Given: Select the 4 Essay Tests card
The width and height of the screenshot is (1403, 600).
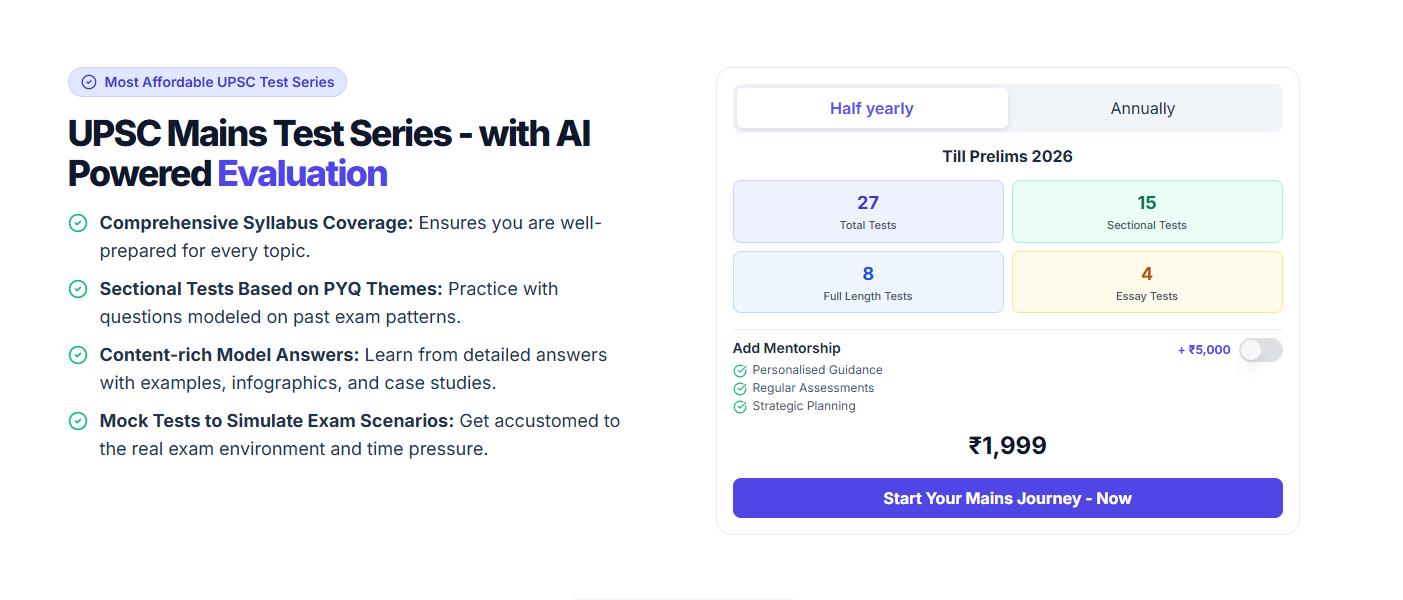Looking at the screenshot, I should (1146, 282).
